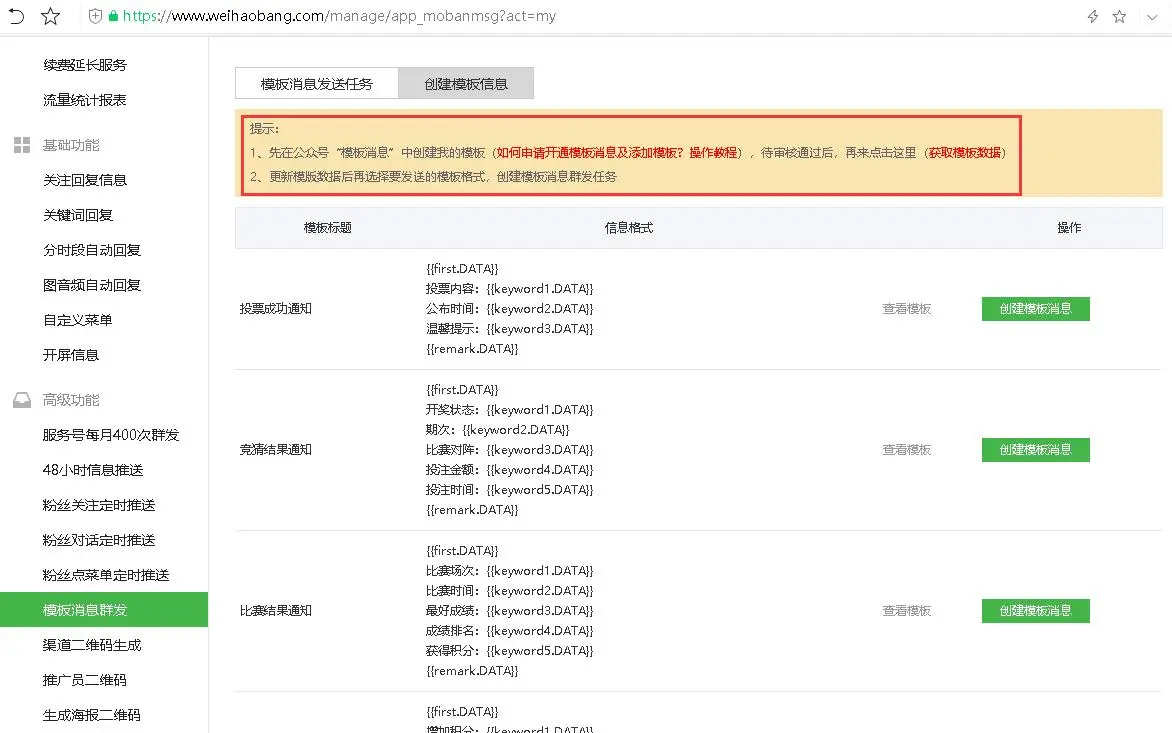Click the address bar URL field
The width and height of the screenshot is (1172, 733).
point(339,16)
